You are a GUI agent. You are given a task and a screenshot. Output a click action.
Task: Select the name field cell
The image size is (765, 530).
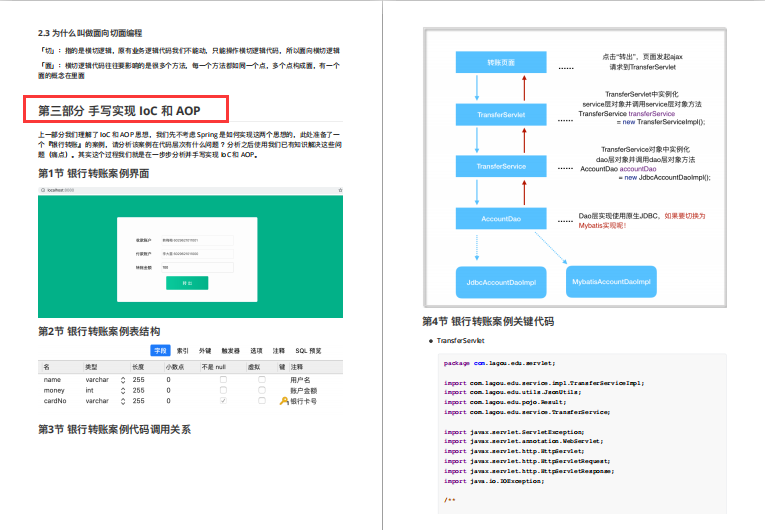(52, 380)
